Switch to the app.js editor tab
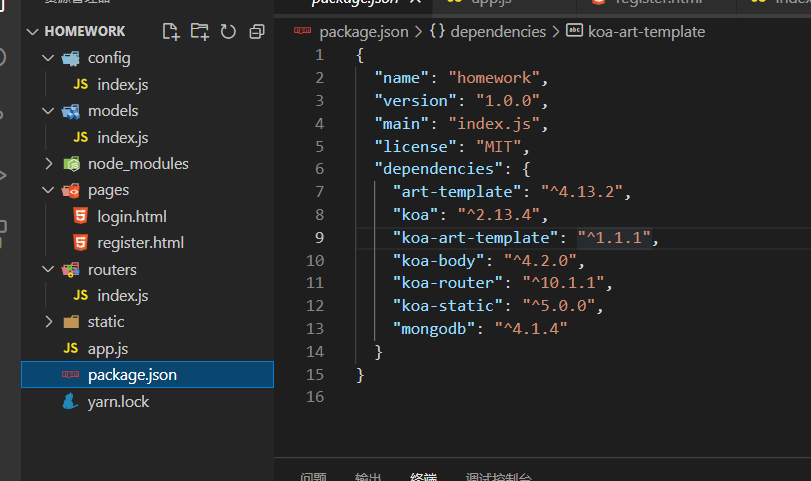This screenshot has width=811, height=481. click(490, 2)
